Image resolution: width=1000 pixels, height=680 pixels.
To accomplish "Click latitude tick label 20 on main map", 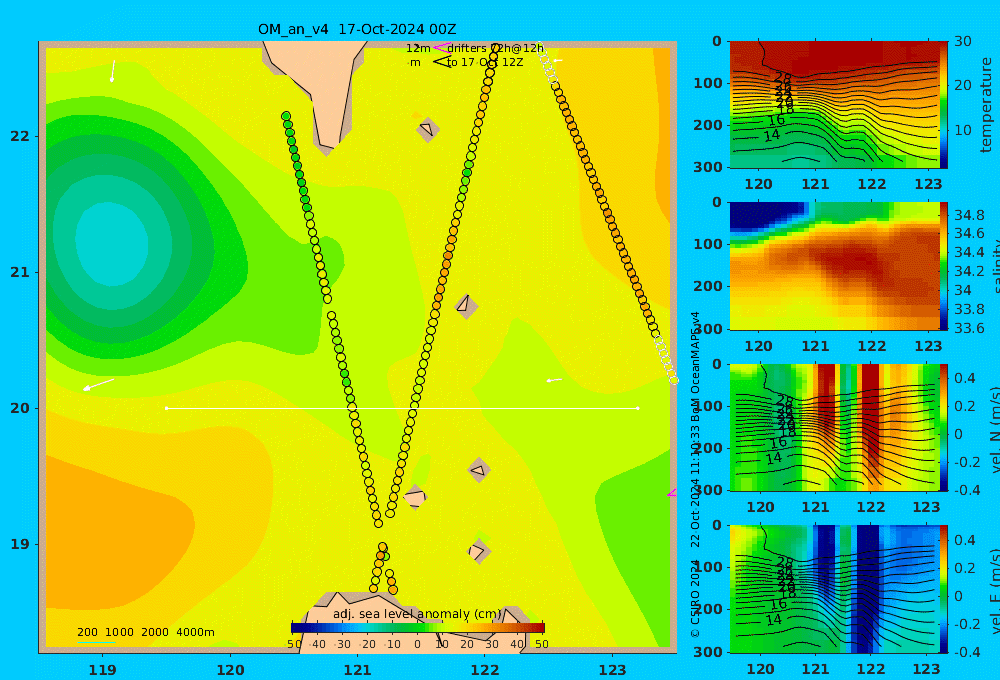I will 20,408.
